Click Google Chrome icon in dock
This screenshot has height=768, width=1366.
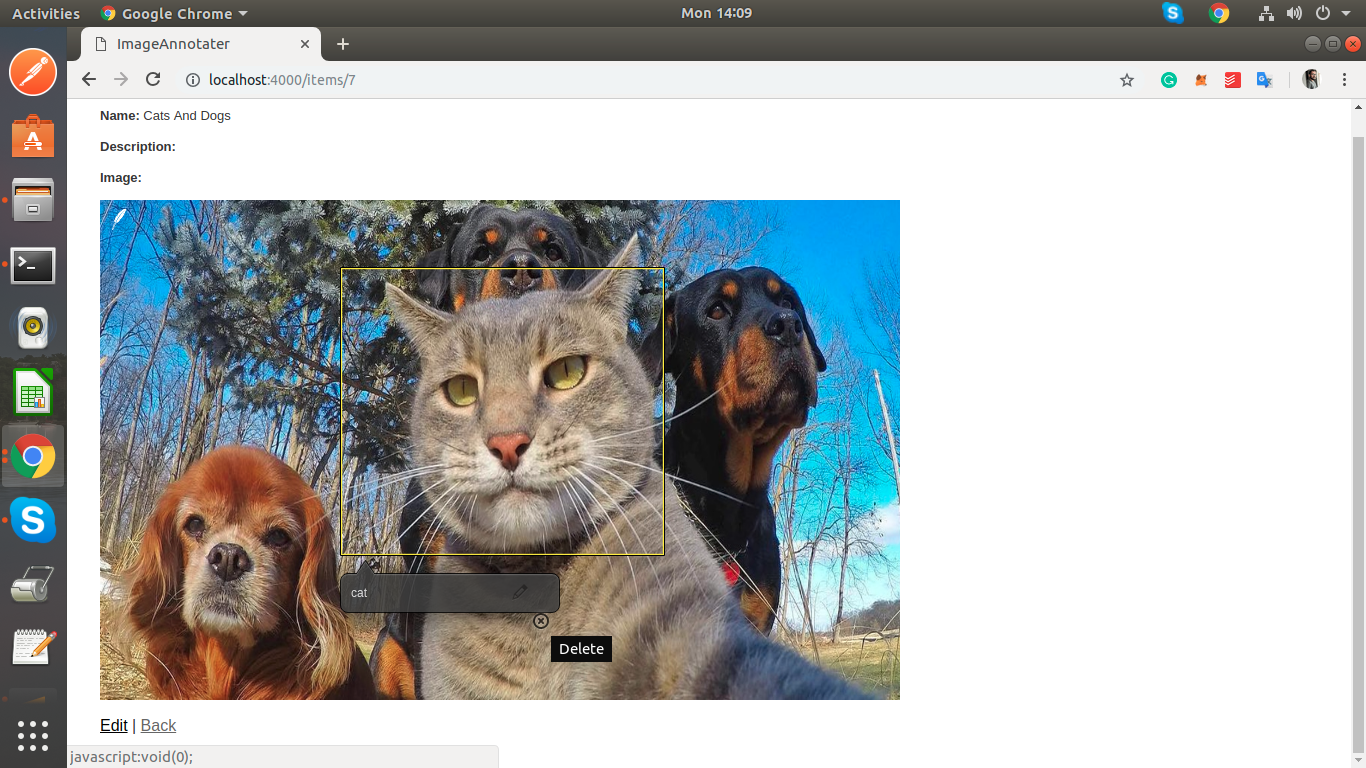coord(33,457)
